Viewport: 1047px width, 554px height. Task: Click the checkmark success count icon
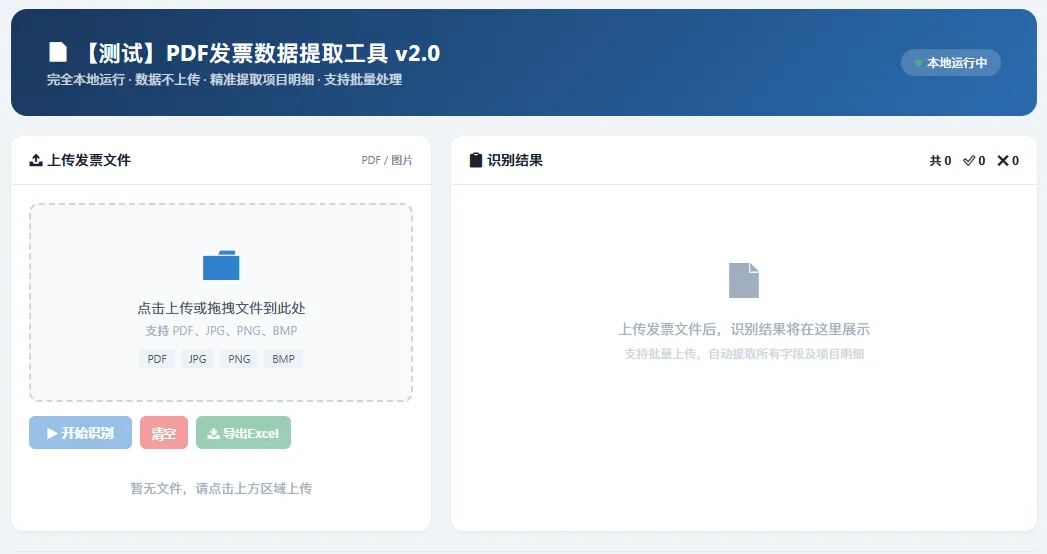pos(969,160)
